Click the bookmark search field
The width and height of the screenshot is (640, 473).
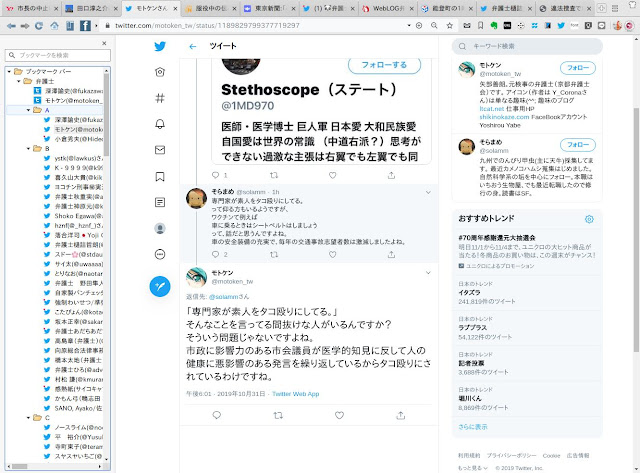coord(58,55)
